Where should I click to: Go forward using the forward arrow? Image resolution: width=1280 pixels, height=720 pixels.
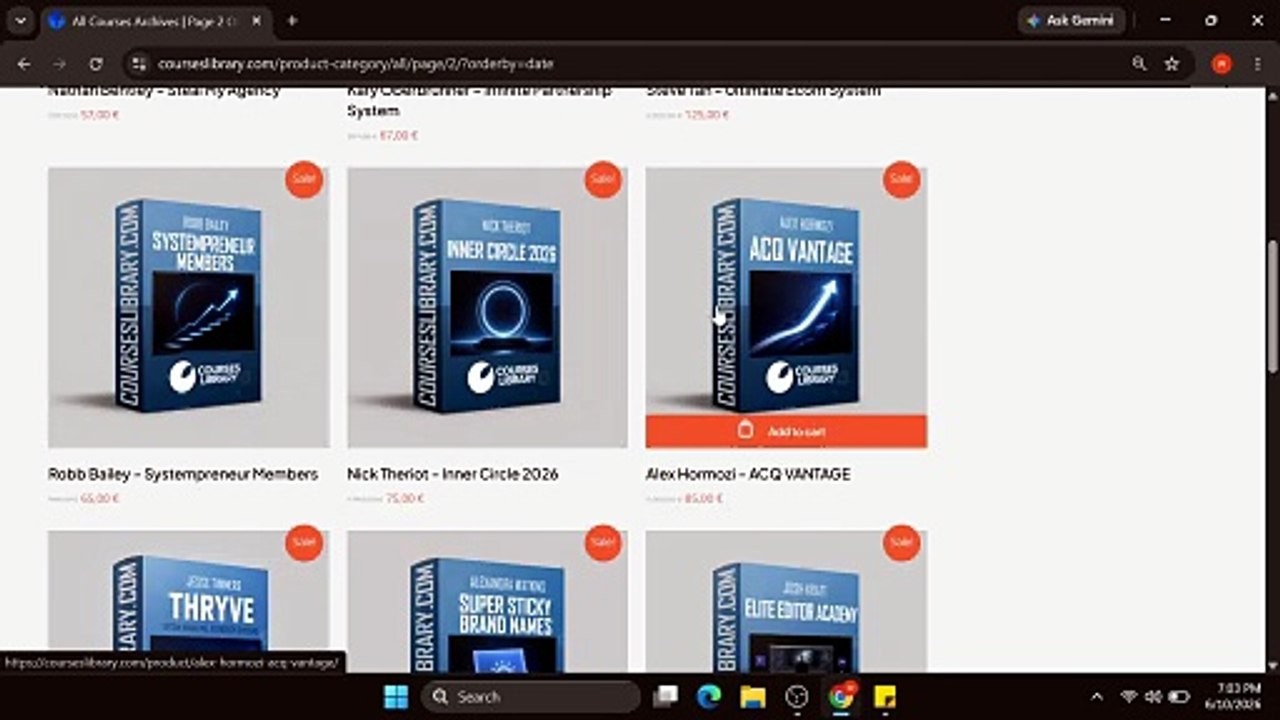(x=60, y=63)
